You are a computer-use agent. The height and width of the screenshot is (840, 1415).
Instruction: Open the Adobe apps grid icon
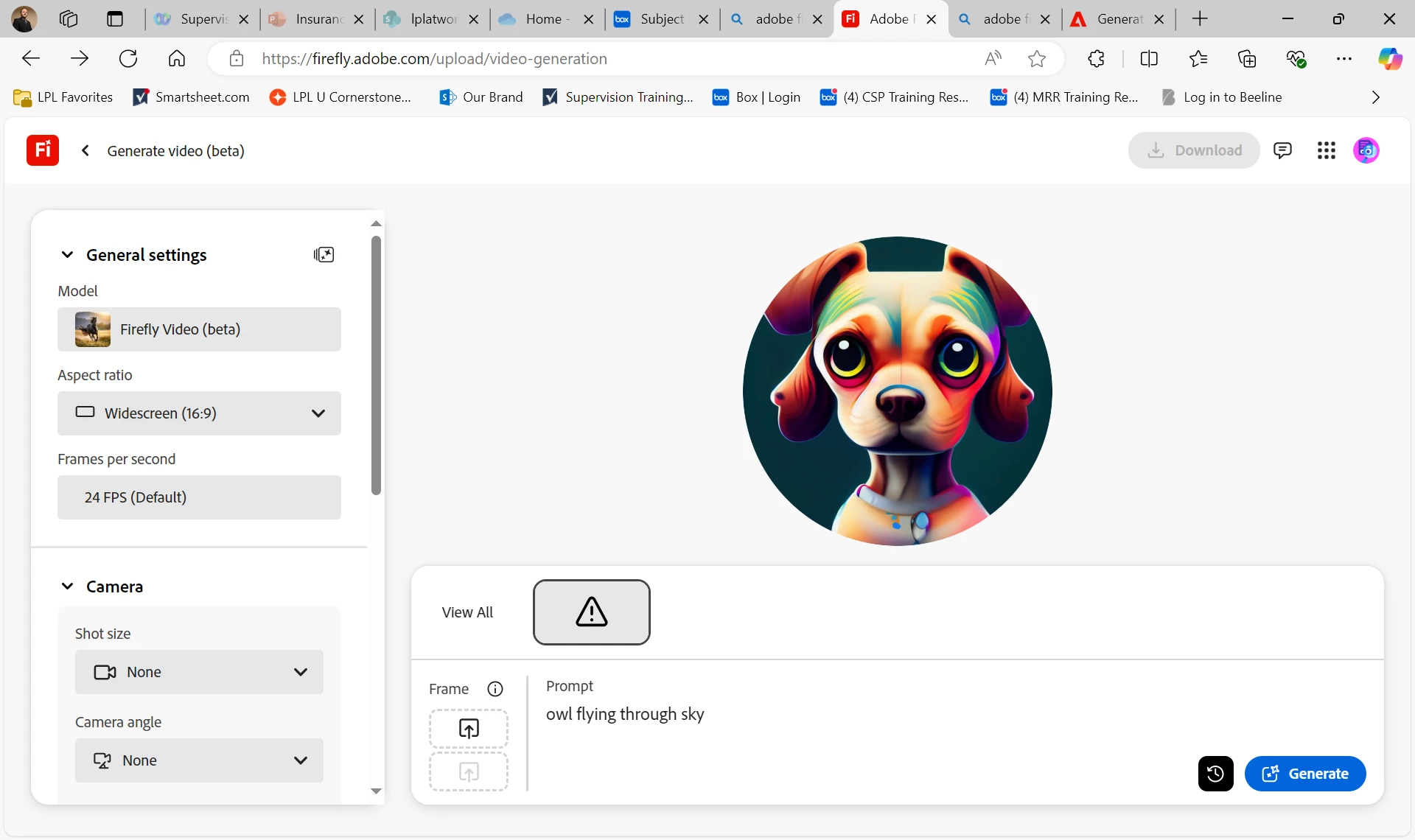point(1326,150)
